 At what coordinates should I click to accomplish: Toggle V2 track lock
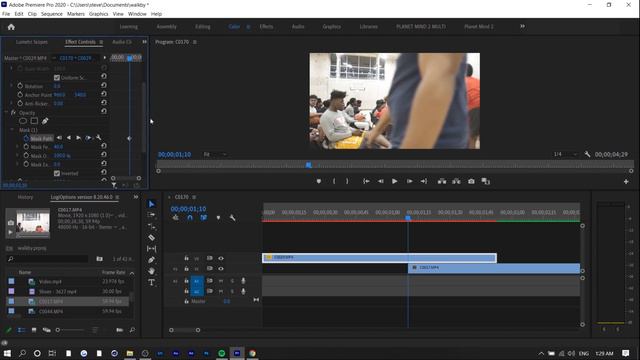(x=186, y=258)
